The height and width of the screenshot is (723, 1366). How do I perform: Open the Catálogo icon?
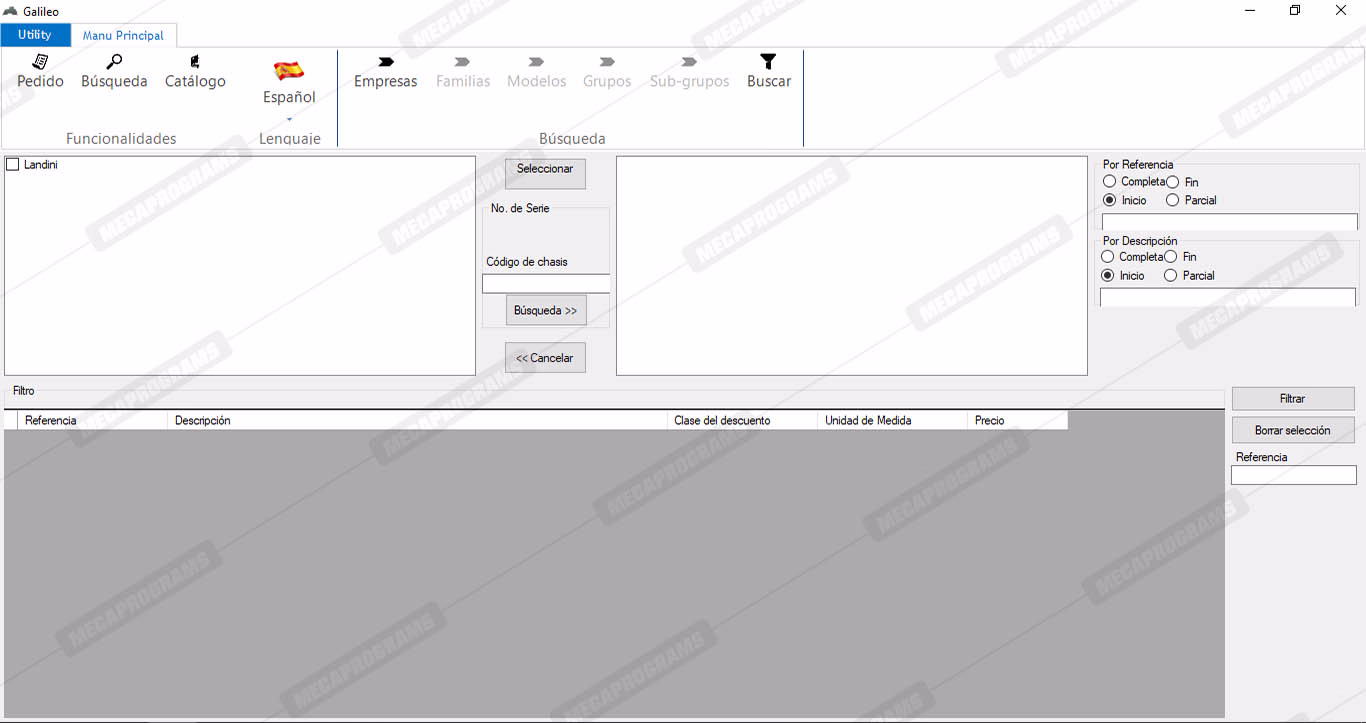click(195, 63)
